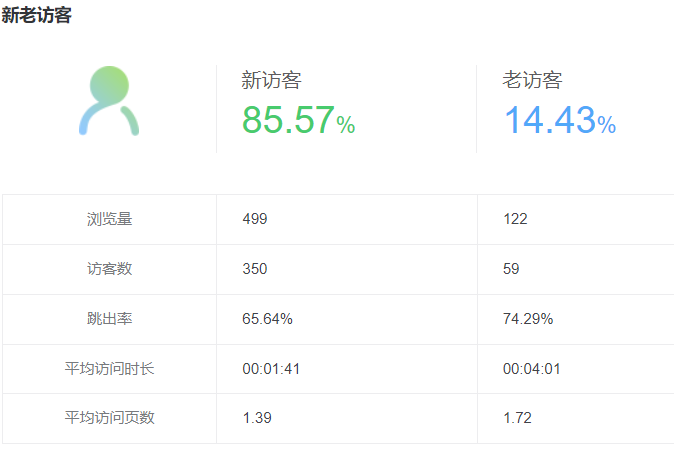The image size is (674, 456).
Task: Click the blue 14.43% returning visitor percentage
Action: (x=559, y=121)
